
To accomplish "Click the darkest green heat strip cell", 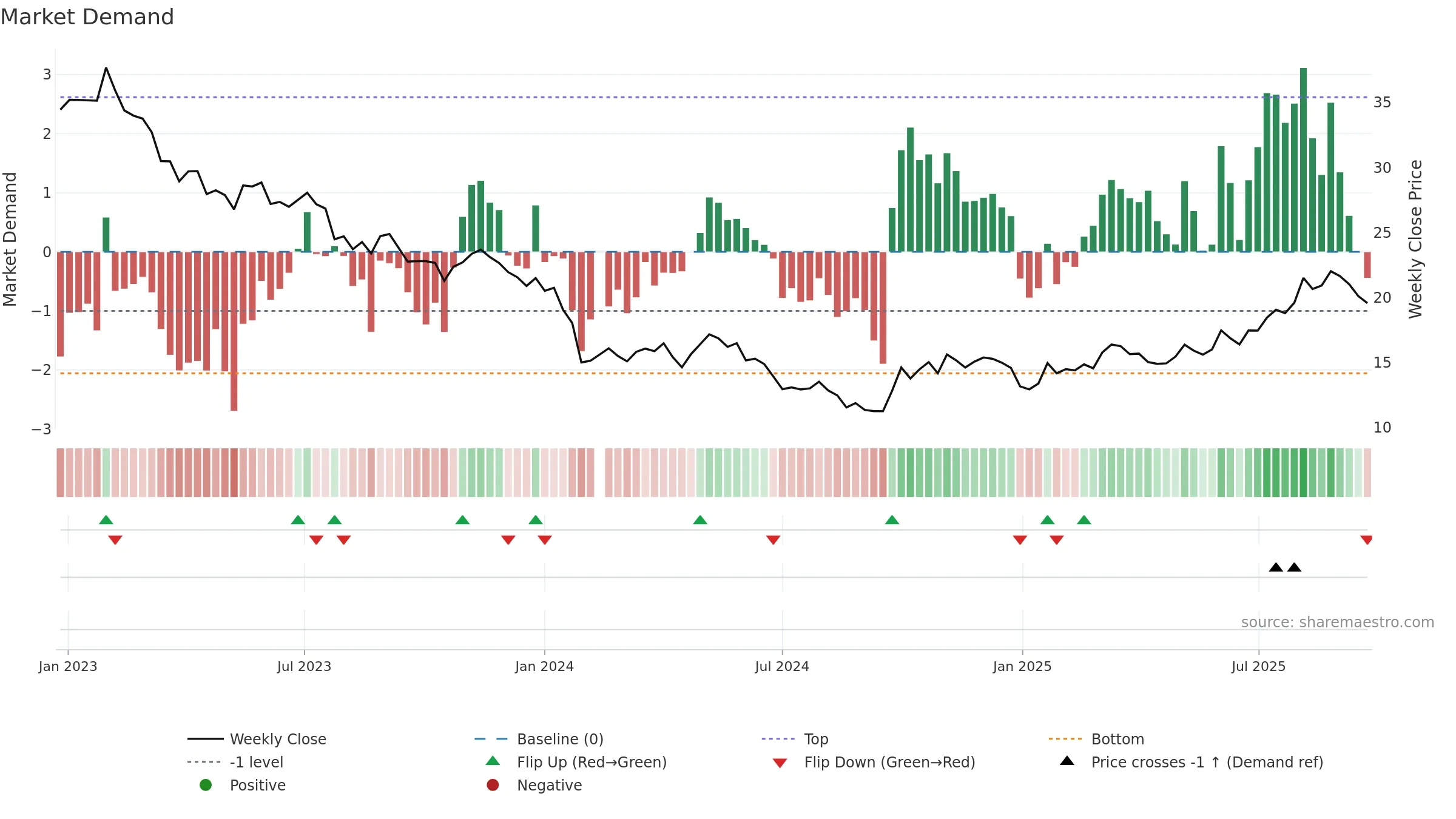I will [1303, 473].
